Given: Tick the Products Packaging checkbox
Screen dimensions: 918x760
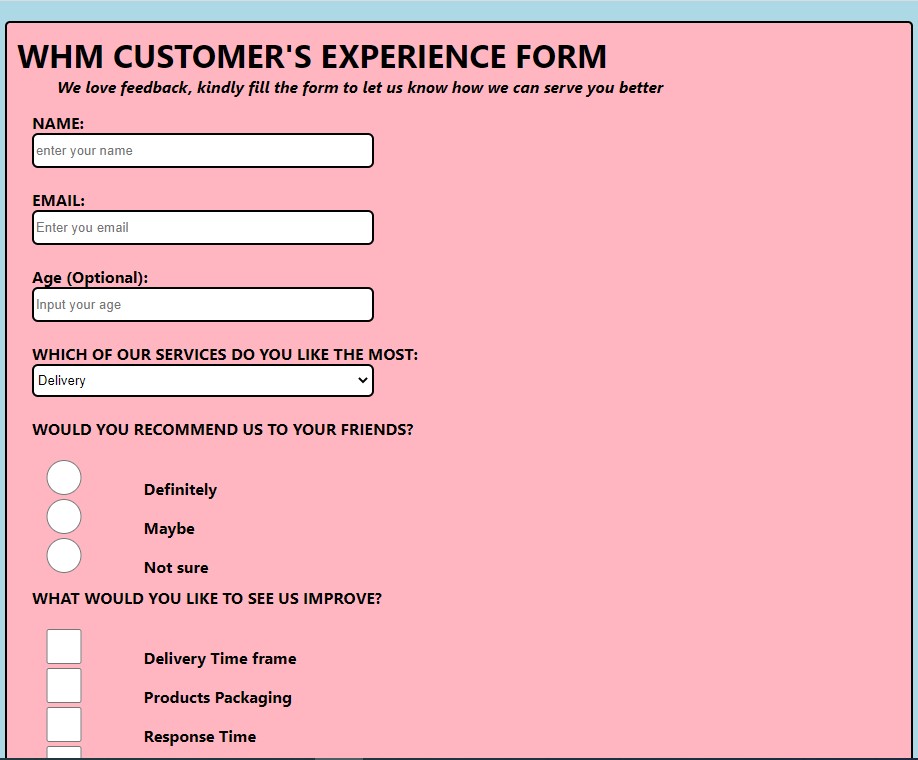Looking at the screenshot, I should point(64,686).
